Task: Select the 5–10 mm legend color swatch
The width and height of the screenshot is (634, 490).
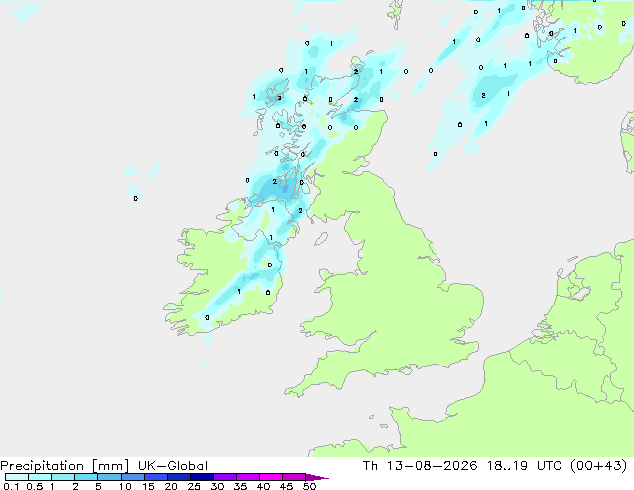Action: coord(109,477)
